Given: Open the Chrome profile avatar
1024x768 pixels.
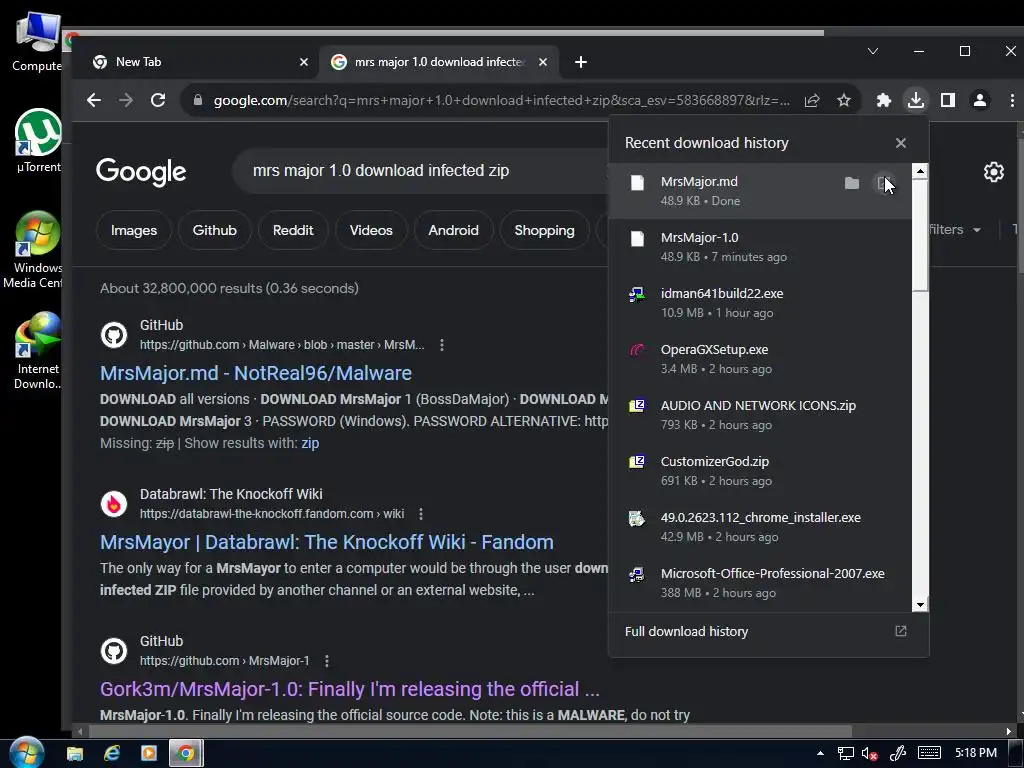Looking at the screenshot, I should coord(980,100).
